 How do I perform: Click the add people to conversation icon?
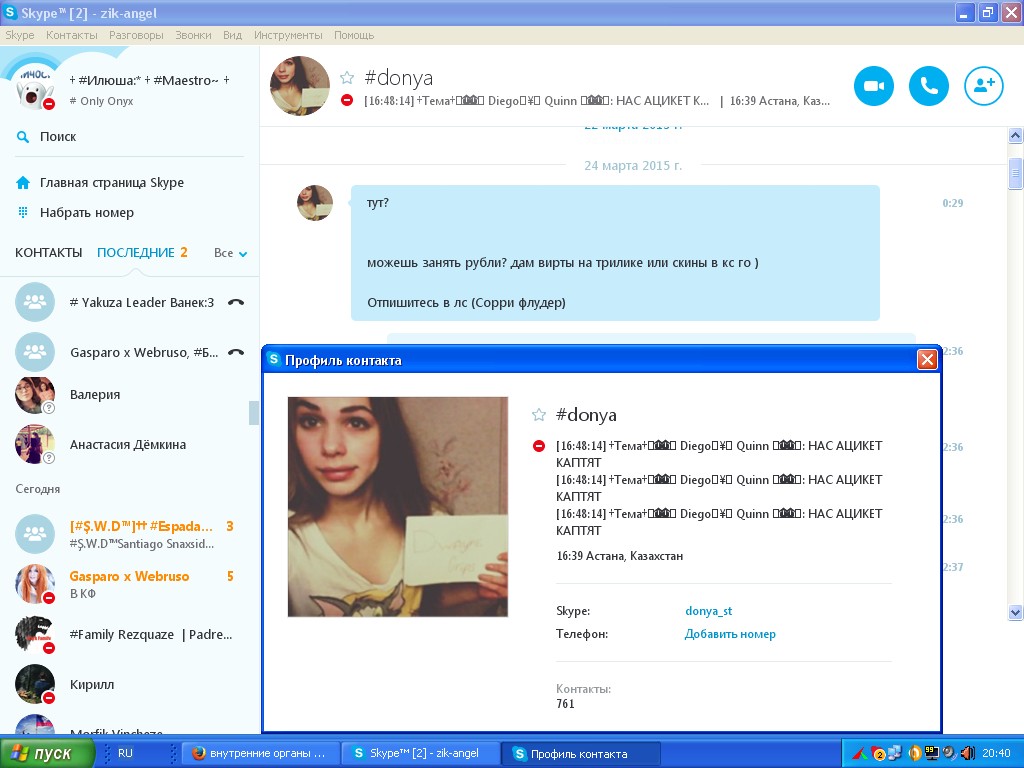pyautogui.click(x=983, y=86)
